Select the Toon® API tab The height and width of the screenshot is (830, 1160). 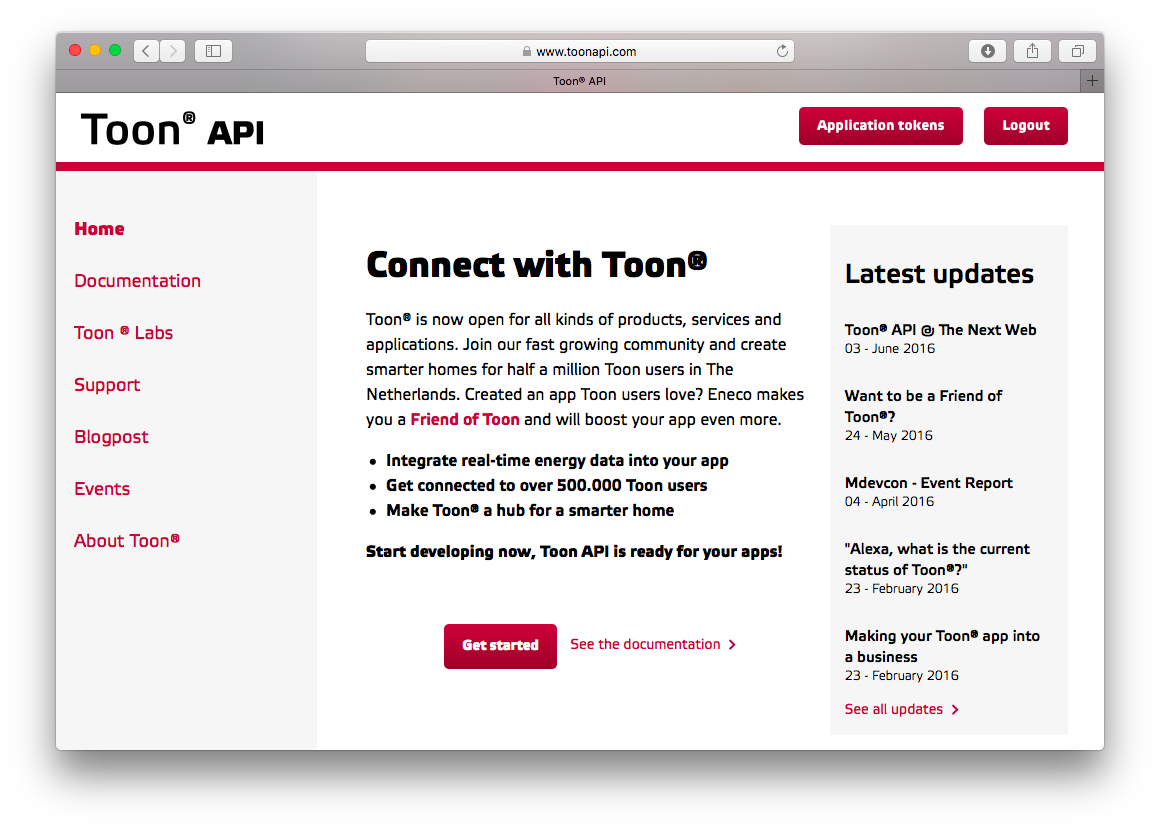pyautogui.click(x=579, y=81)
